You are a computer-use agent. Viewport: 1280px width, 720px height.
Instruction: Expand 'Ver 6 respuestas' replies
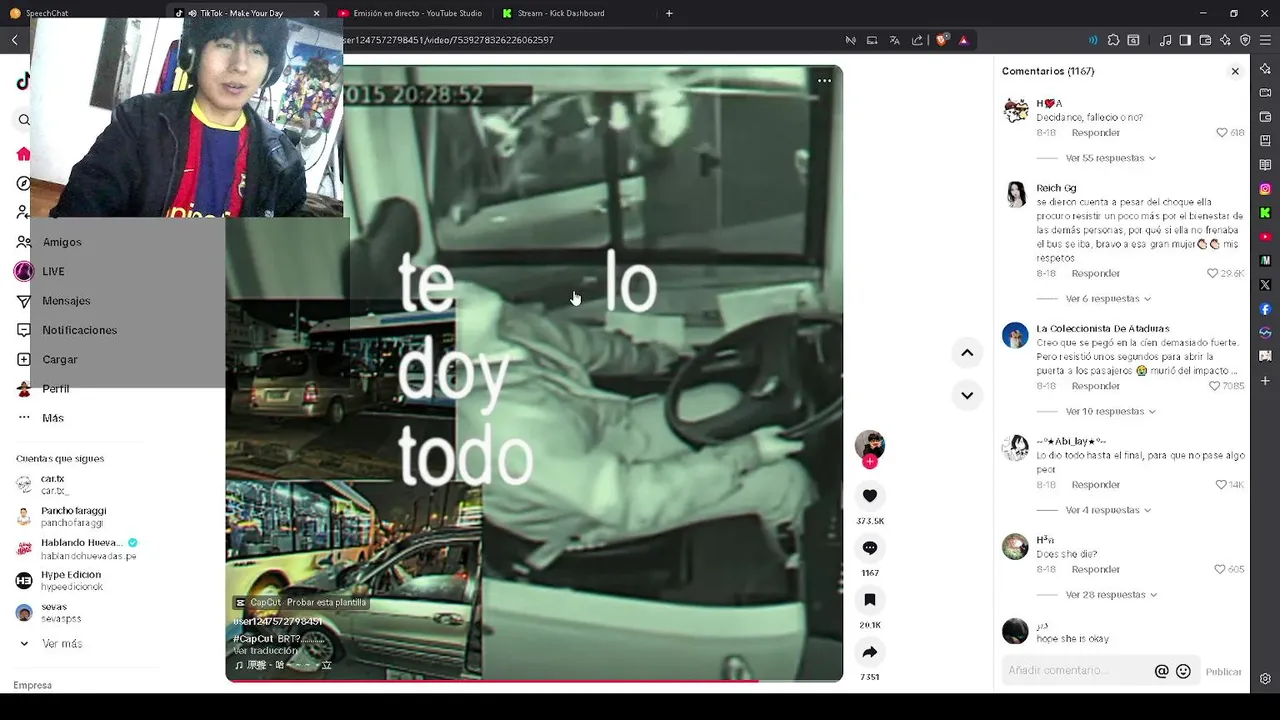click(x=1107, y=299)
